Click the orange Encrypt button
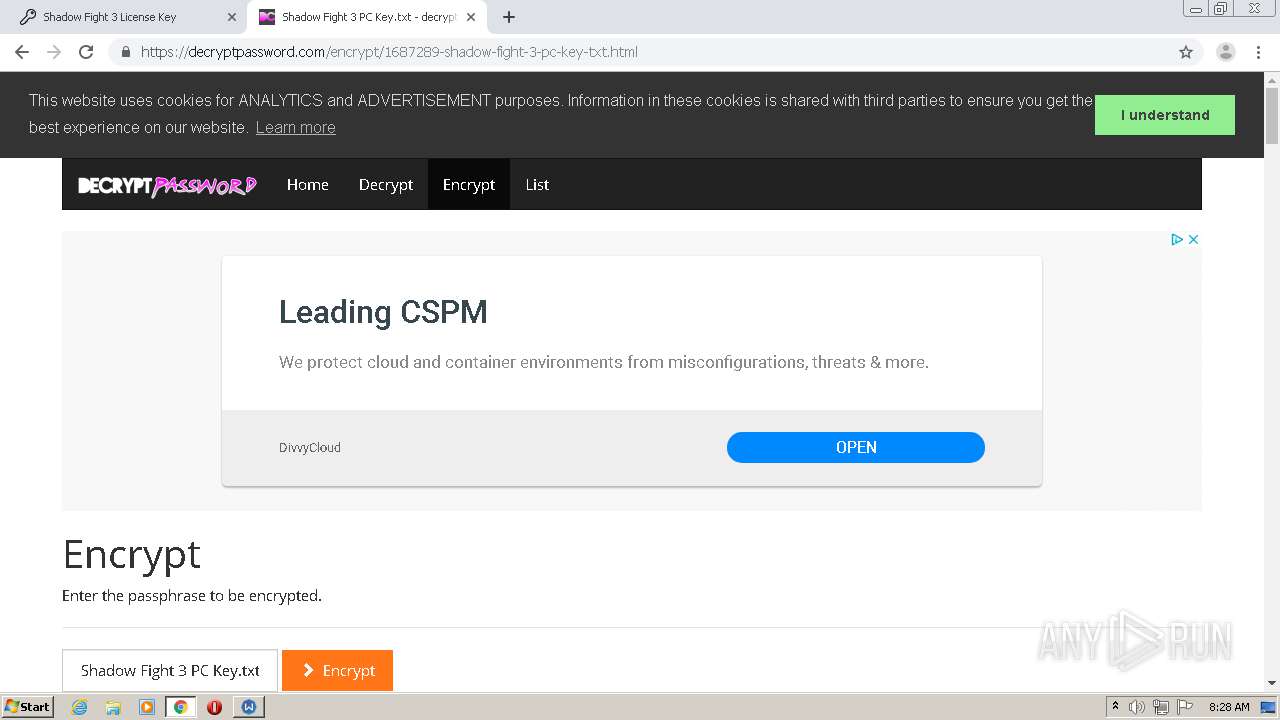This screenshot has height=720, width=1280. pyautogui.click(x=338, y=670)
